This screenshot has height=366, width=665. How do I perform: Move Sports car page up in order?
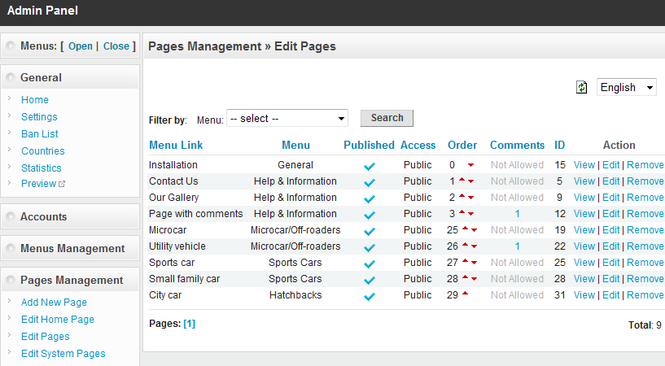tap(465, 261)
